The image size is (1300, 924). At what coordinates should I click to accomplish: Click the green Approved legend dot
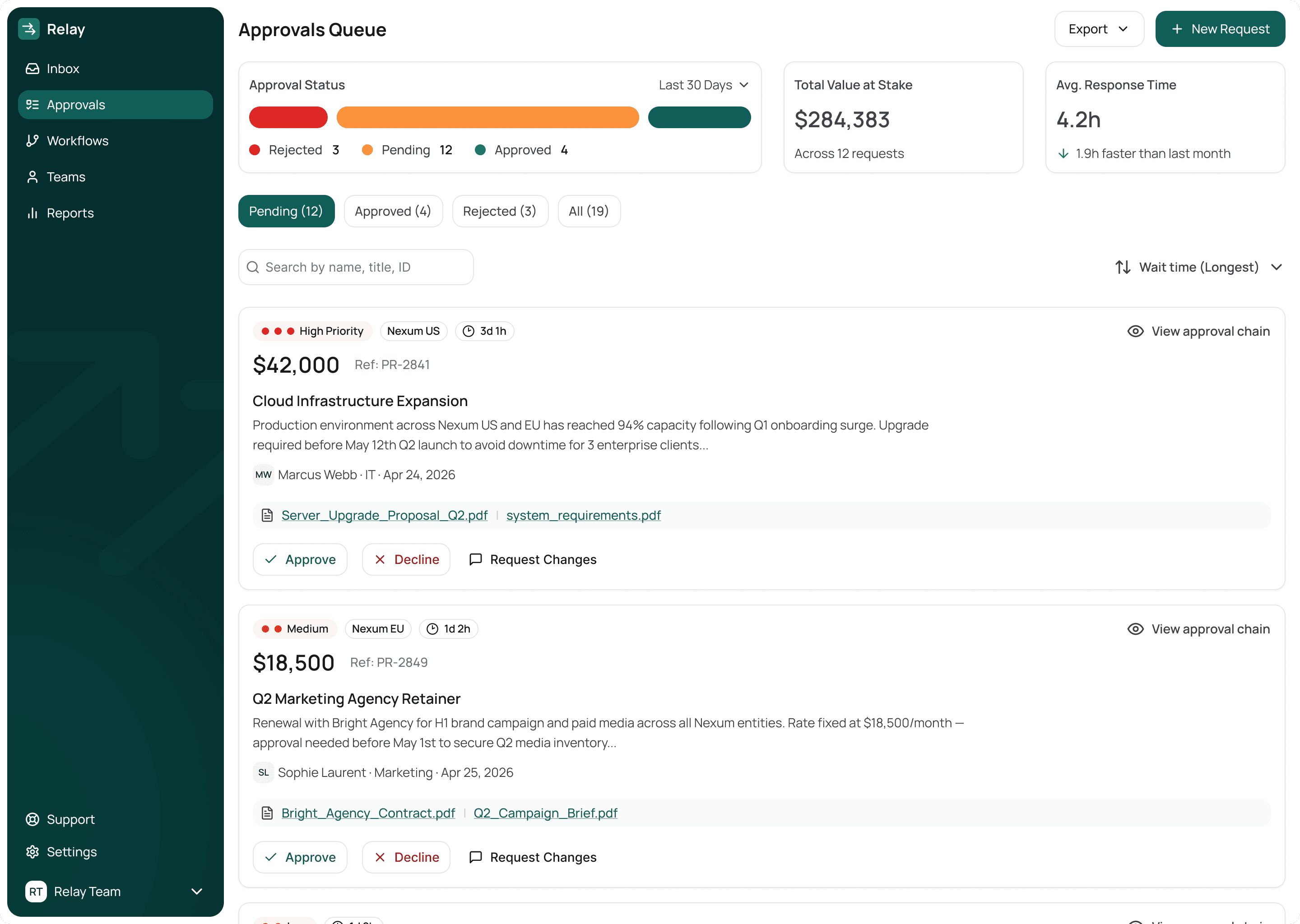tap(480, 150)
